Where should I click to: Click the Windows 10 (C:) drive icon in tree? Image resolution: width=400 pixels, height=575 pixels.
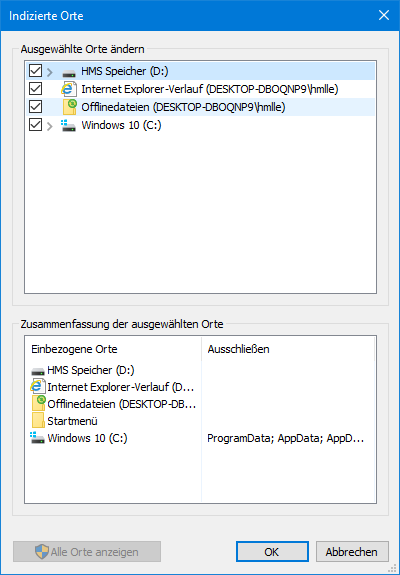coord(68,125)
